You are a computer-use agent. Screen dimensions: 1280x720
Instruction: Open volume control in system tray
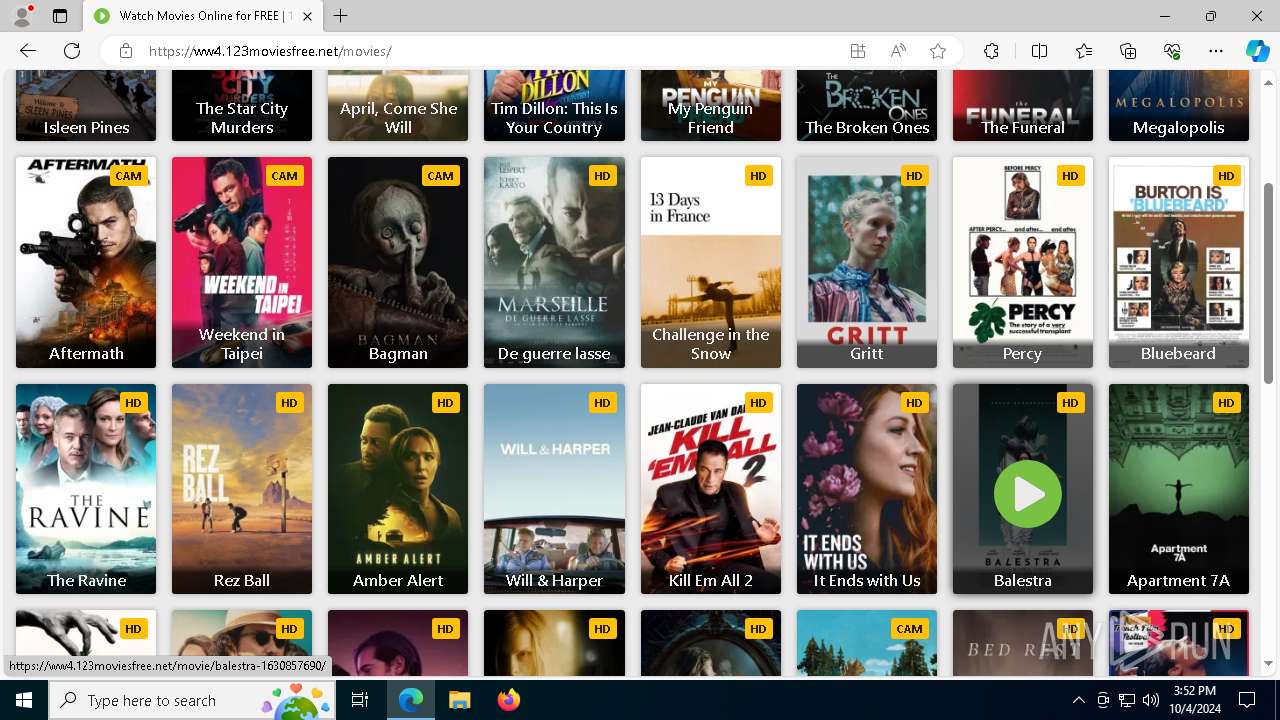1151,700
